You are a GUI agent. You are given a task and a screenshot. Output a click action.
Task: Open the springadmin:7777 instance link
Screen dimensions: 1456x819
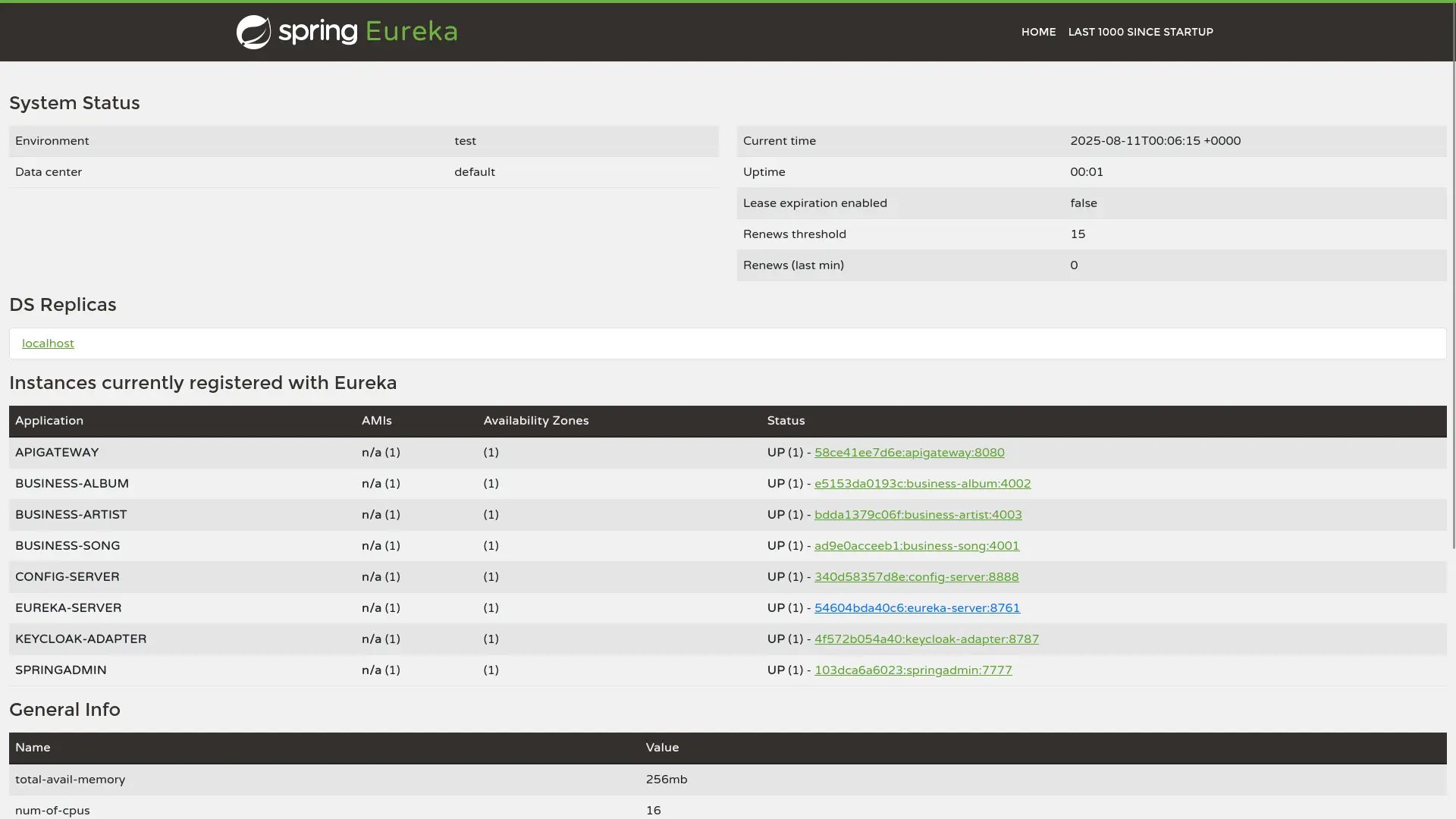tap(913, 670)
